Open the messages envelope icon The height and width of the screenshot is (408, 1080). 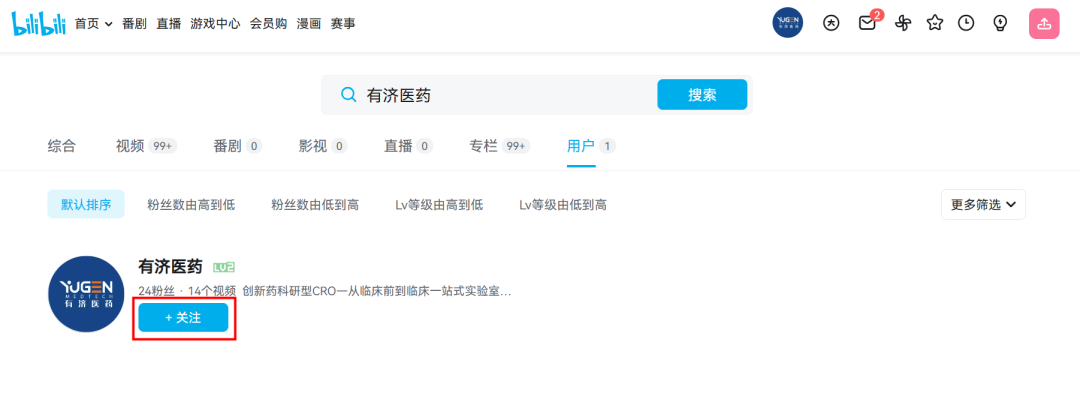tap(867, 23)
